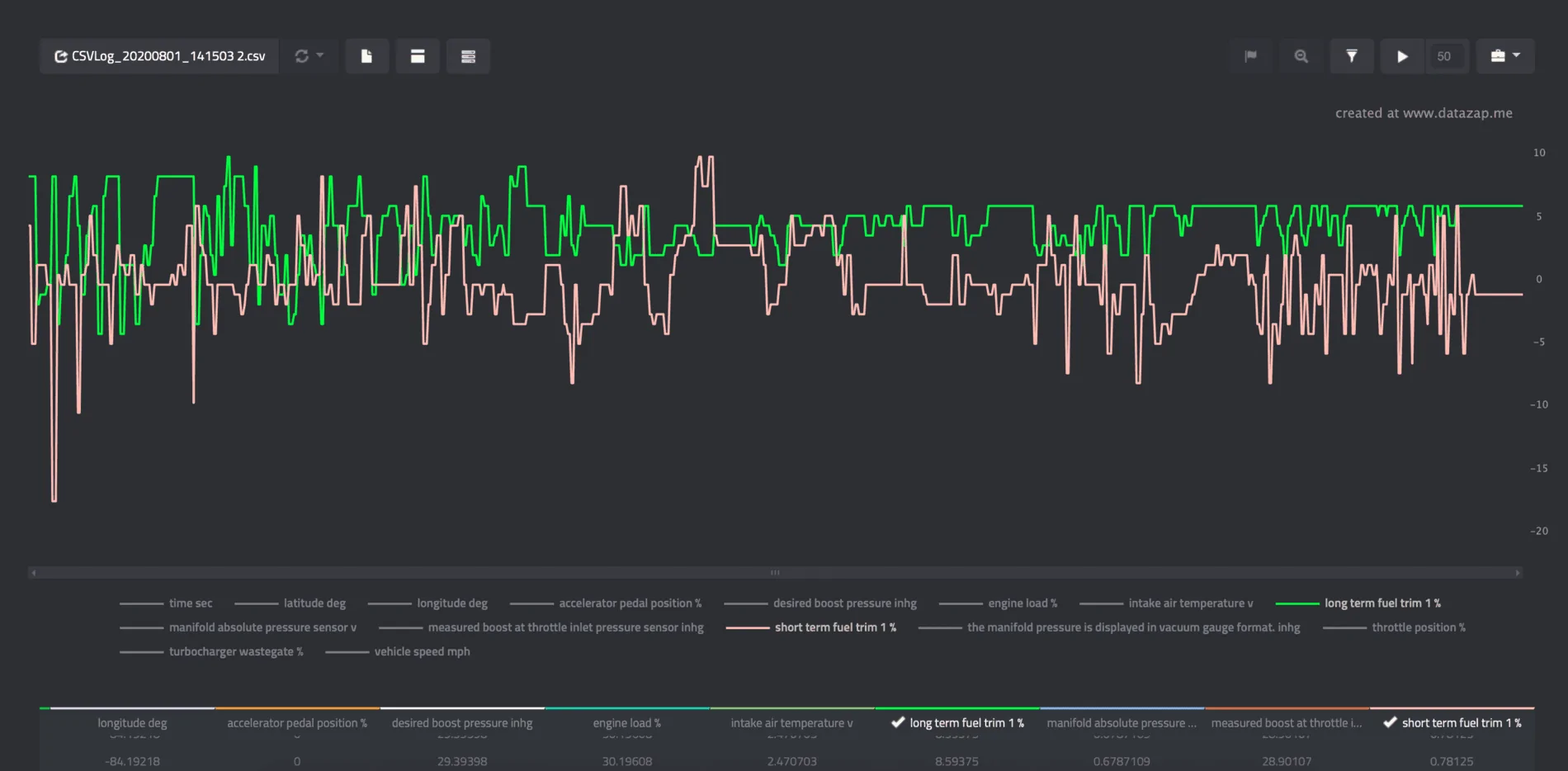Click the accelerator pedal position value 0
This screenshot has width=1568, height=771.
[297, 761]
